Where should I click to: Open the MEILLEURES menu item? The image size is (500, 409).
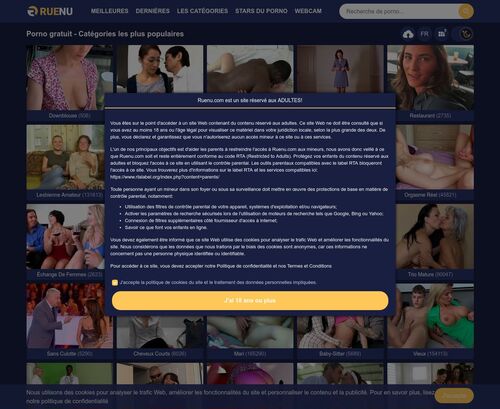(109, 11)
